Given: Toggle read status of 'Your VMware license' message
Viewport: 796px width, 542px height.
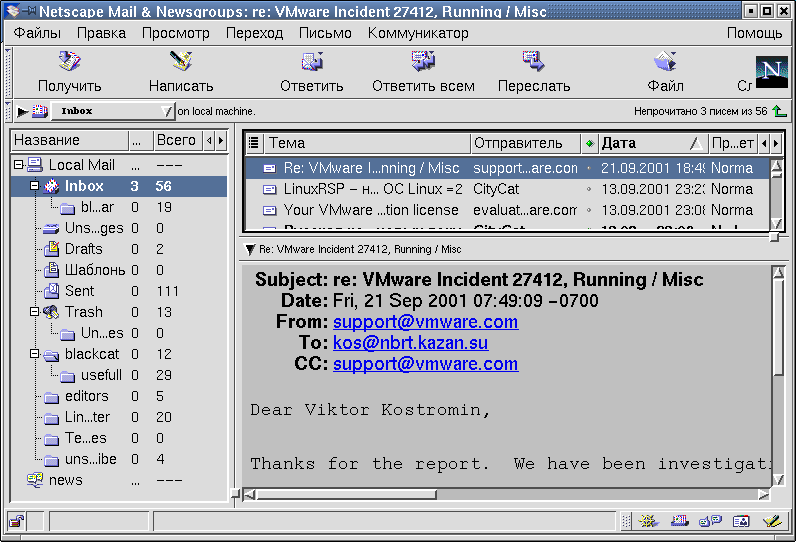Looking at the screenshot, I should (x=589, y=210).
